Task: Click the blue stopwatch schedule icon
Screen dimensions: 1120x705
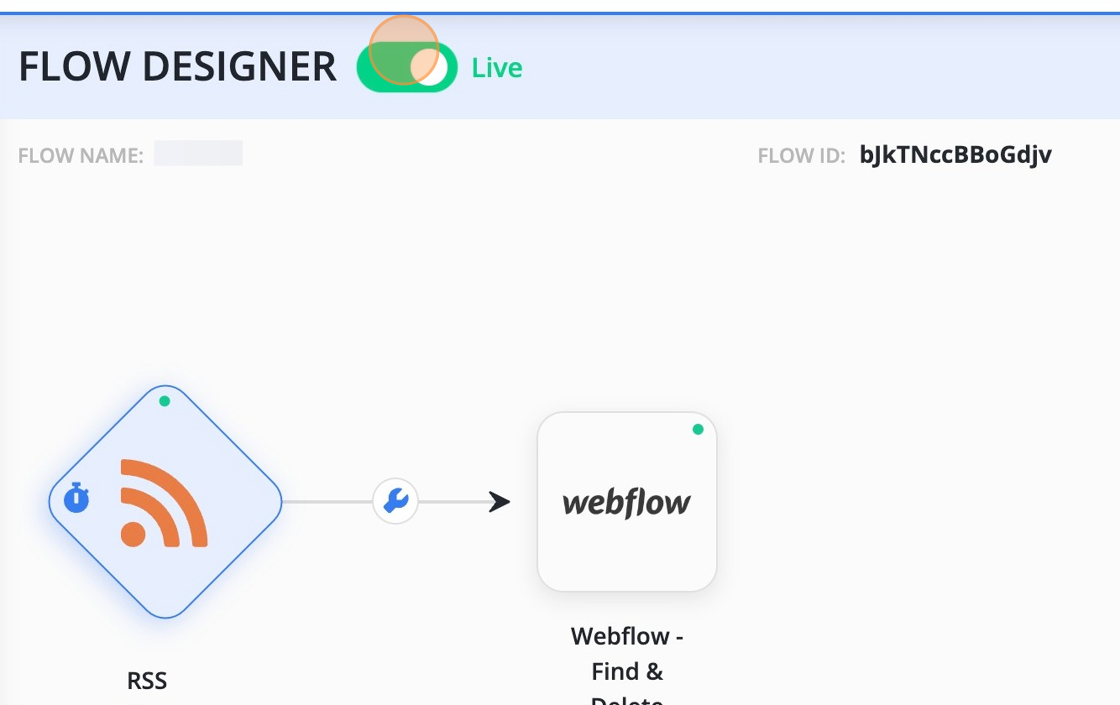Action: pos(76,498)
